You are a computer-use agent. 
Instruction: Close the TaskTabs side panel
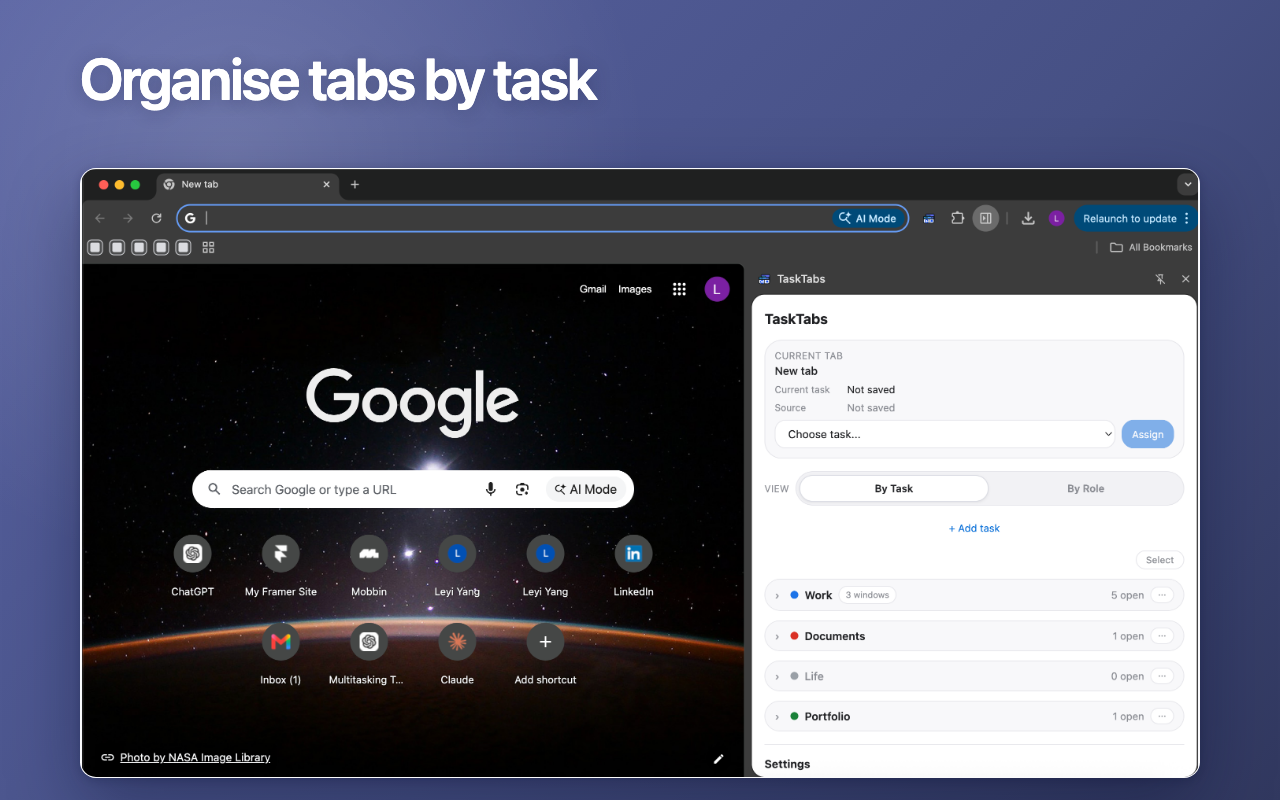[x=1186, y=279]
